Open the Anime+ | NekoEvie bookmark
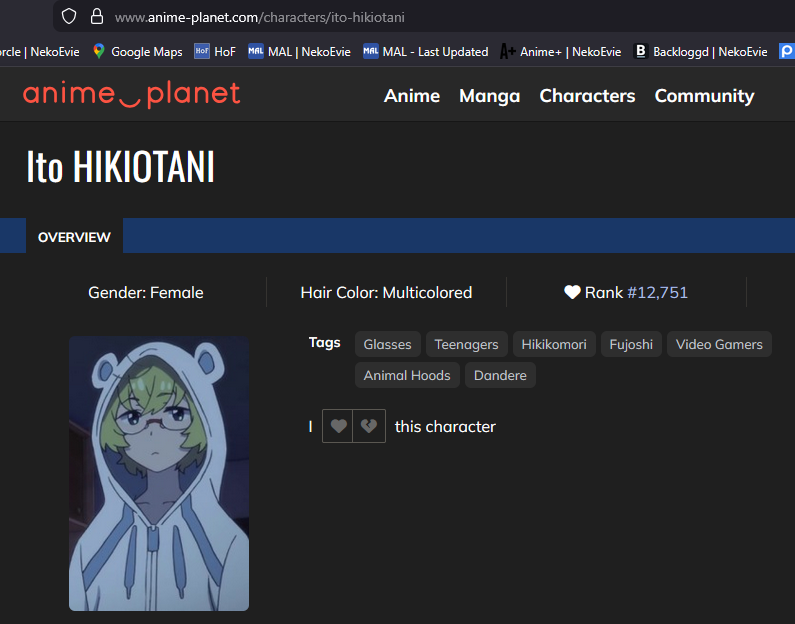Screen dimensions: 795x624 [x=560, y=52]
